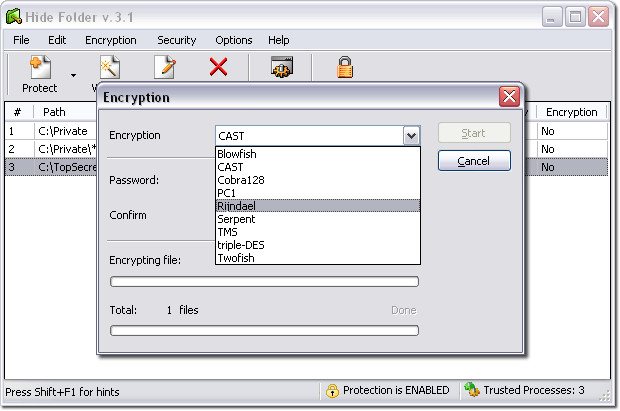620x411 pixels.
Task: Select Serpent encryption option
Action: coord(318,219)
